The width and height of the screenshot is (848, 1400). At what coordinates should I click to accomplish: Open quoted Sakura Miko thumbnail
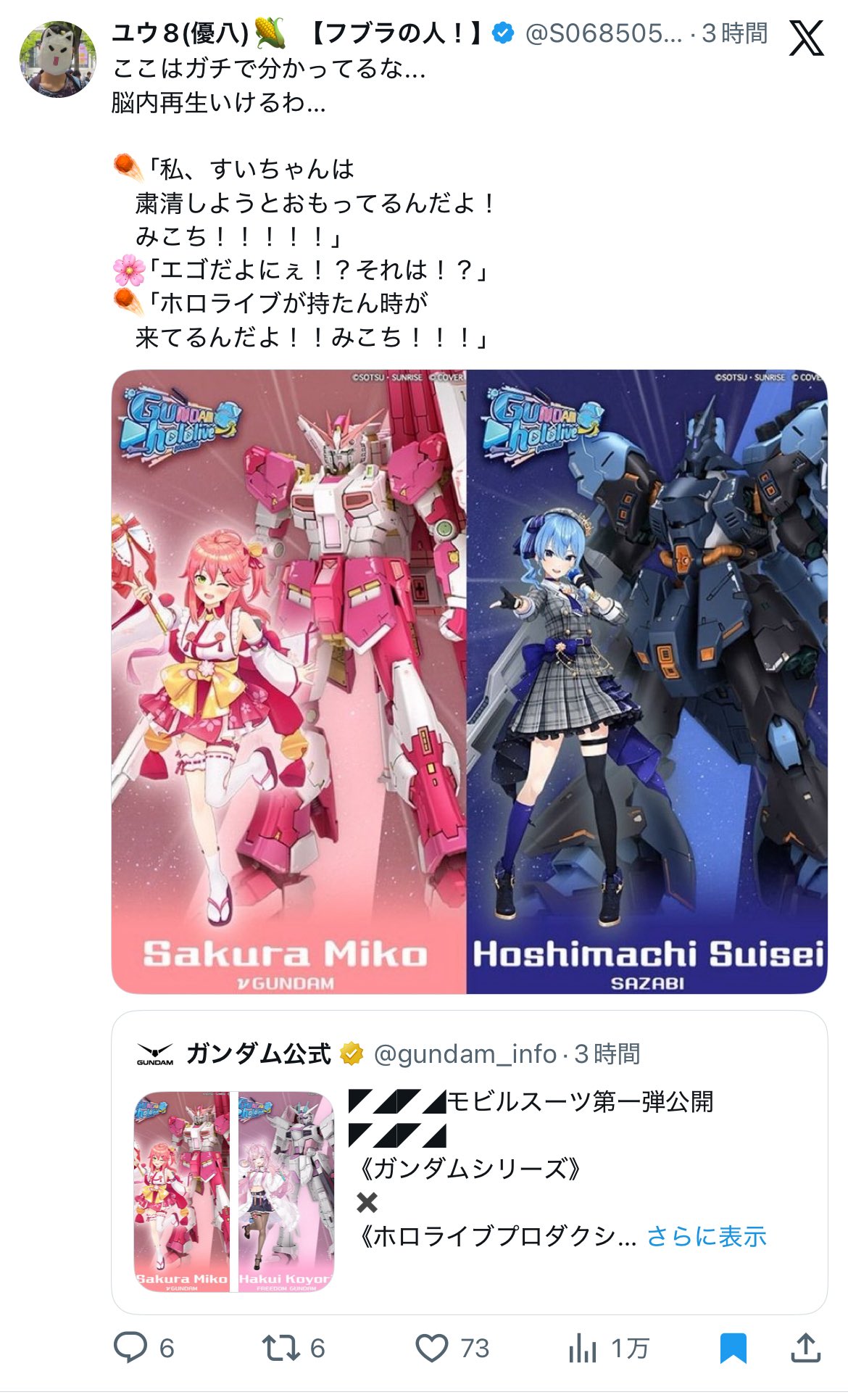coord(182,1192)
